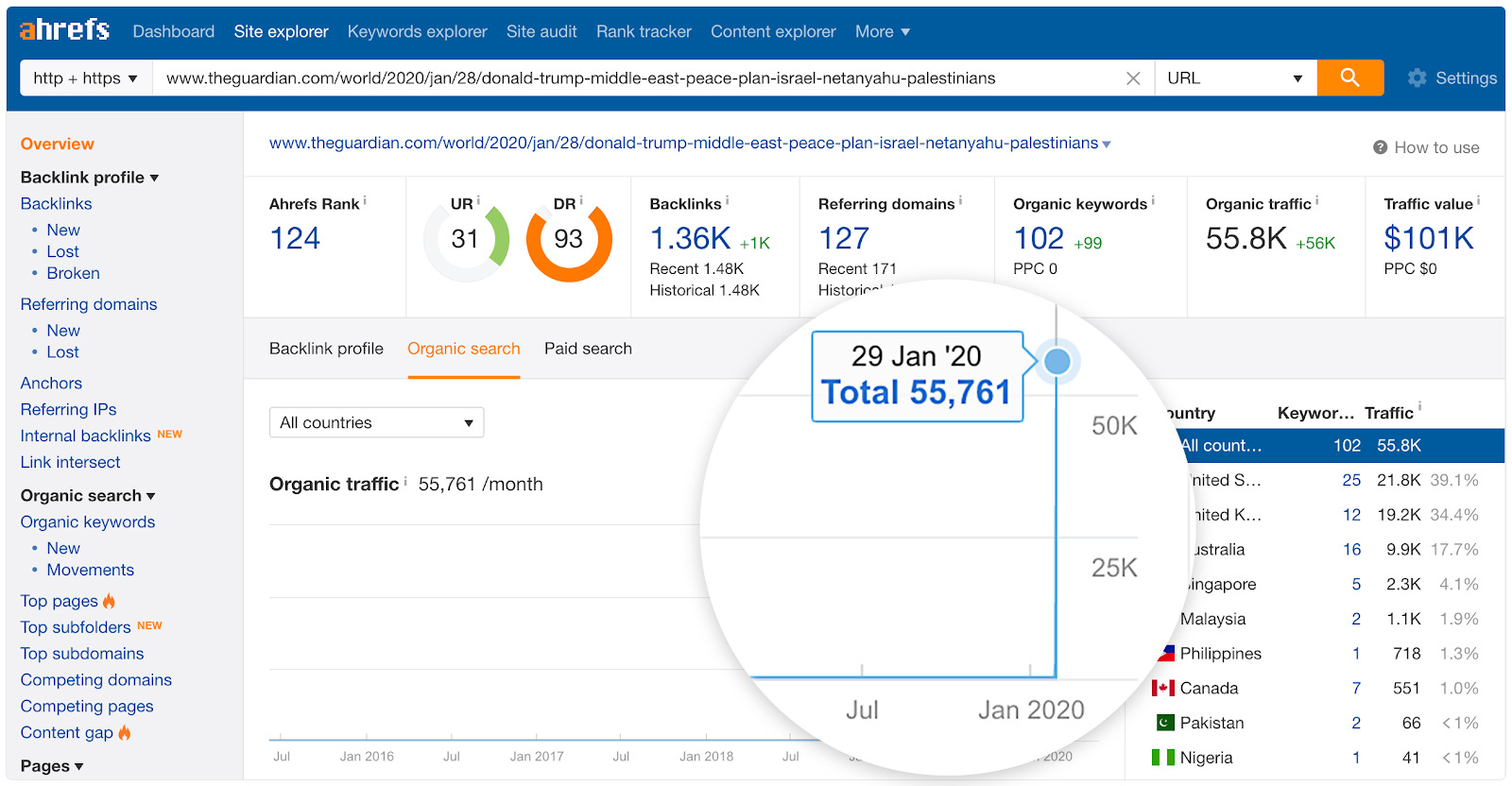
Task: Switch to the Backlink profile tab
Action: [x=326, y=349]
